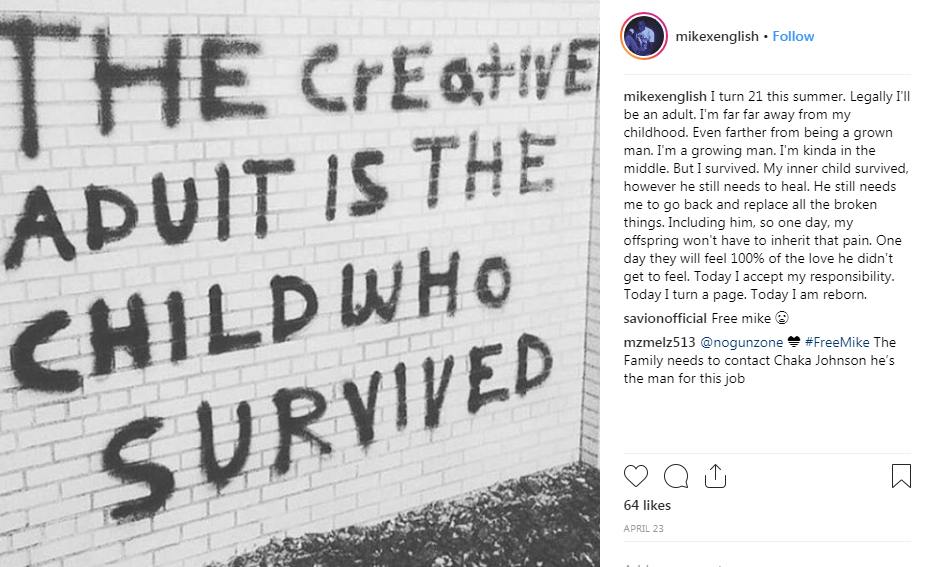The width and height of the screenshot is (934, 567).
Task: Click the graffiti wall photo
Action: pos(300,283)
